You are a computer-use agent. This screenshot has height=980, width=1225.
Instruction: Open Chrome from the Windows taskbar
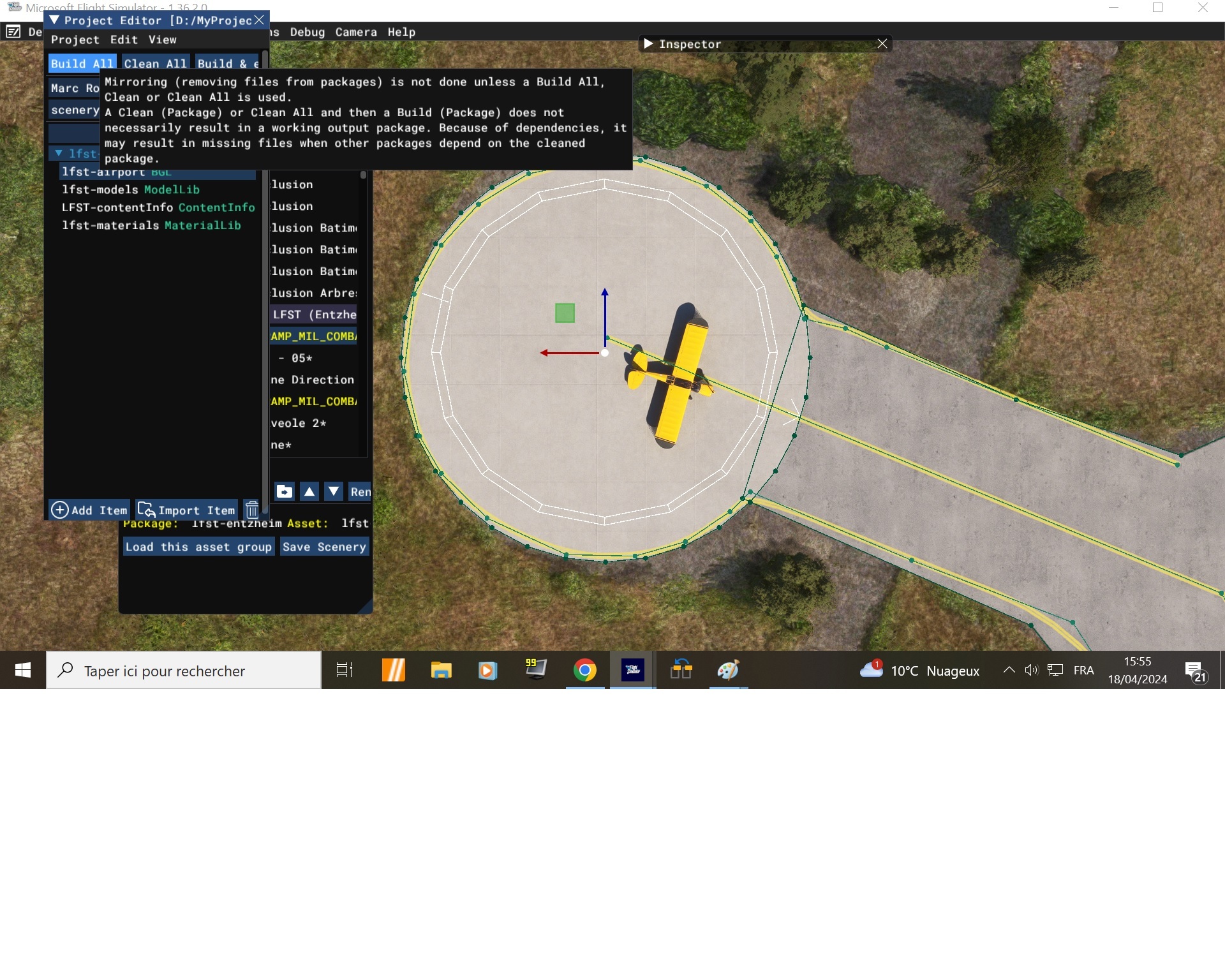coord(584,670)
